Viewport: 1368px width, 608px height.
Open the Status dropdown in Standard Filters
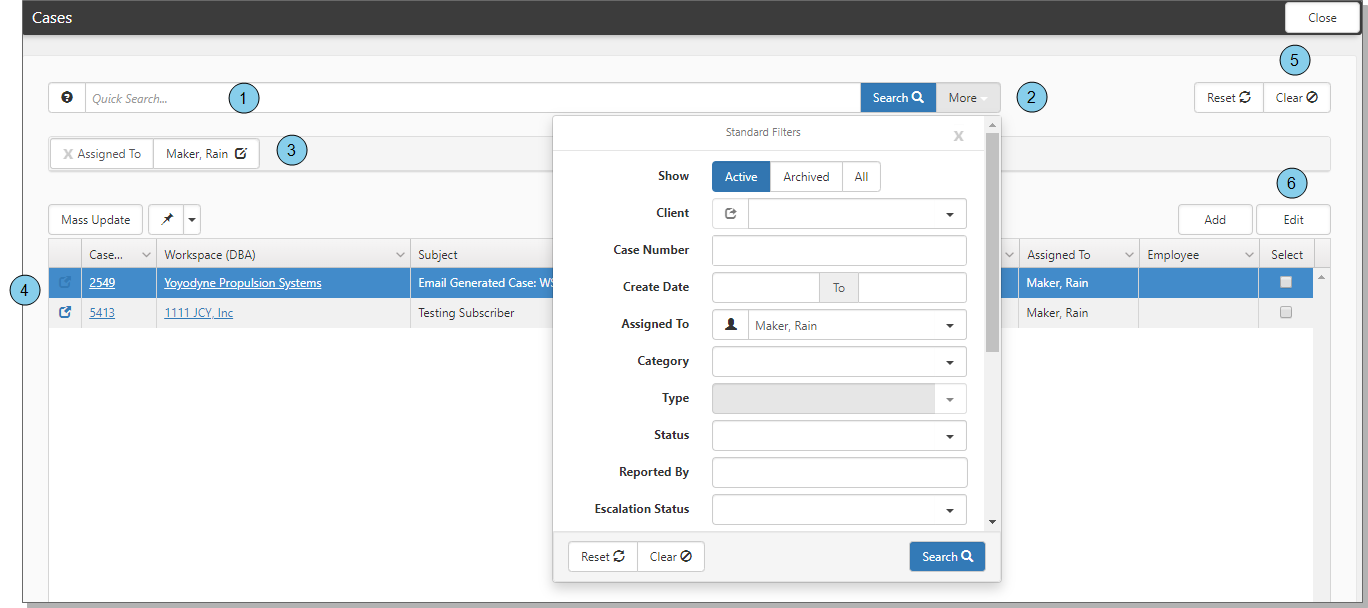[949, 437]
